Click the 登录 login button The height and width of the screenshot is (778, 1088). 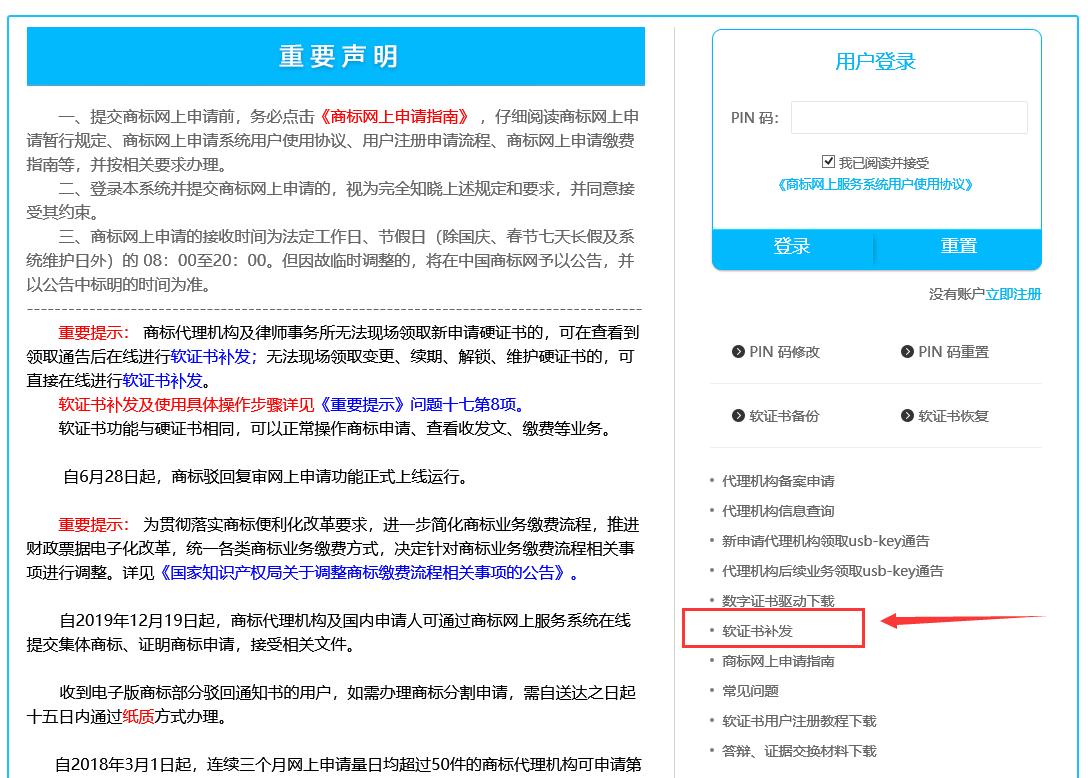pos(791,246)
